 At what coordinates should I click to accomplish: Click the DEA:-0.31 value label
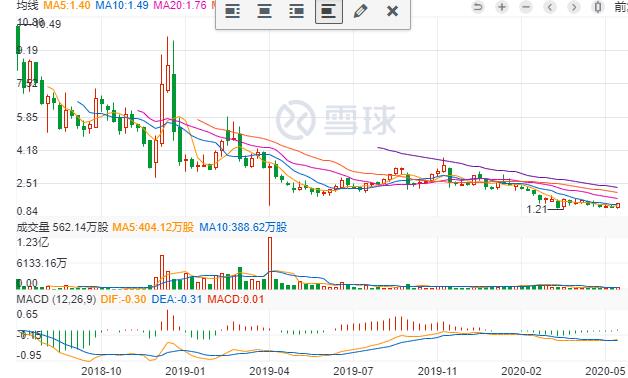(177, 299)
